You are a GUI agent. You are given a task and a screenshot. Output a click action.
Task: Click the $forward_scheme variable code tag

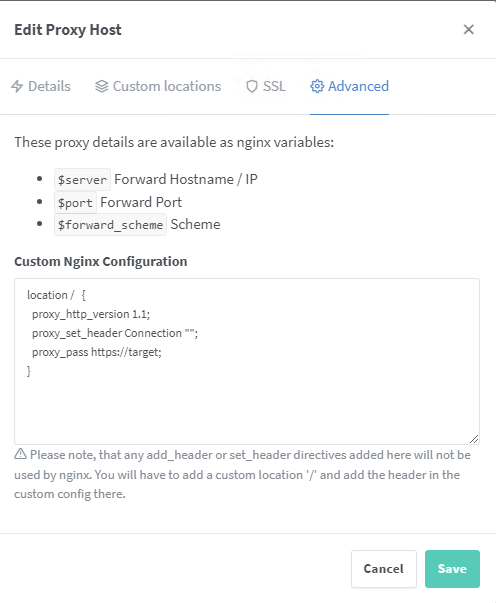pos(110,225)
